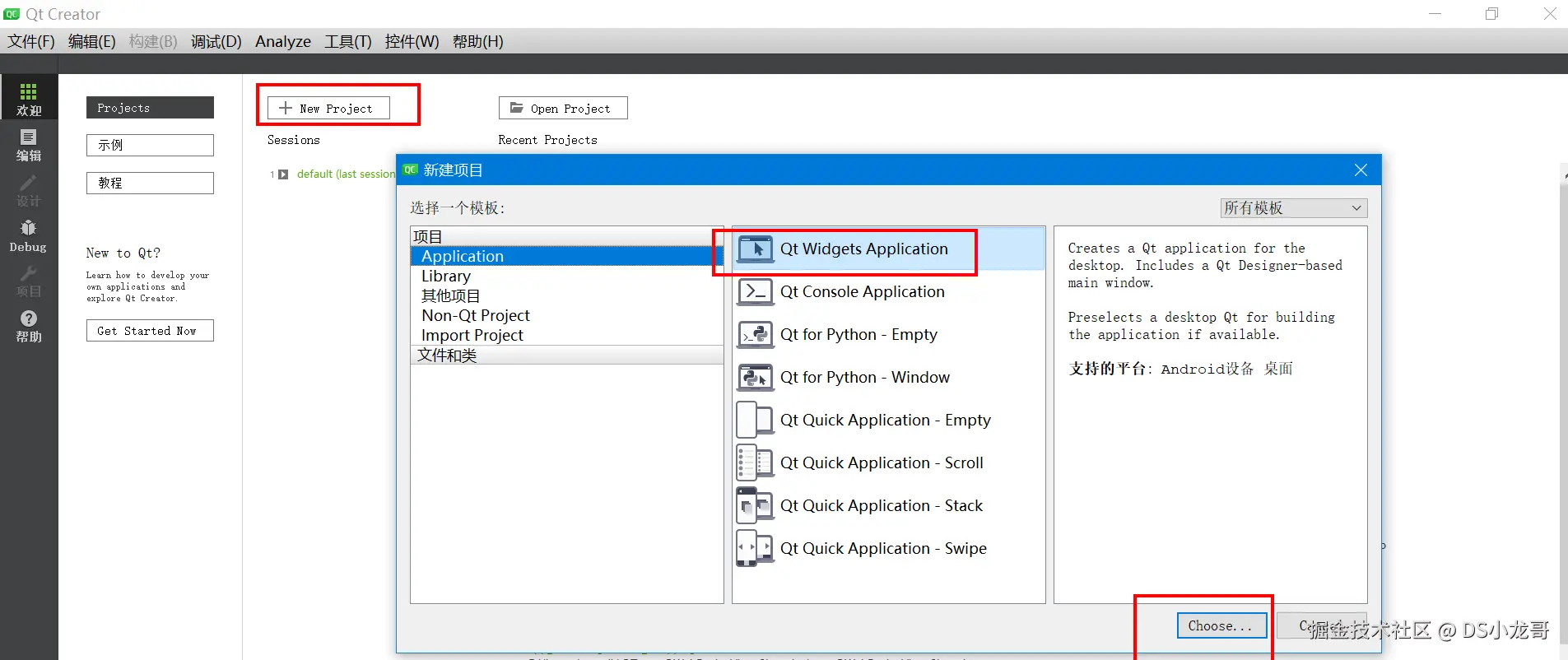
Task: Open the default (last session) link
Action: click(x=346, y=174)
